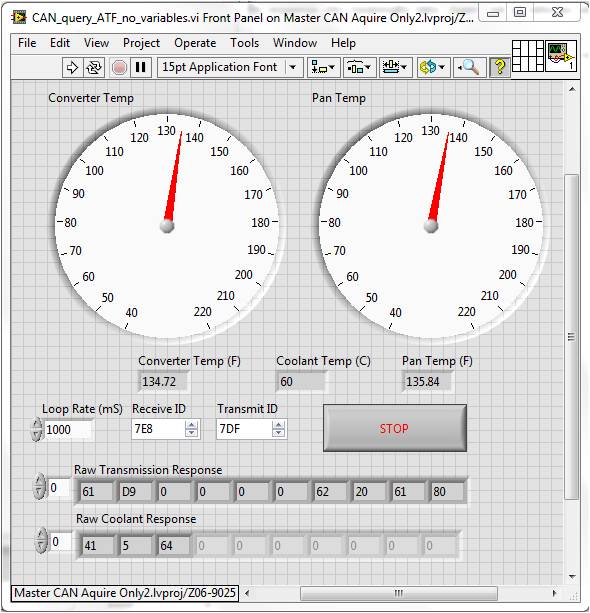Screen dimensions: 590x613
Task: Open the Distribute Objects tool menu
Action: [359, 68]
